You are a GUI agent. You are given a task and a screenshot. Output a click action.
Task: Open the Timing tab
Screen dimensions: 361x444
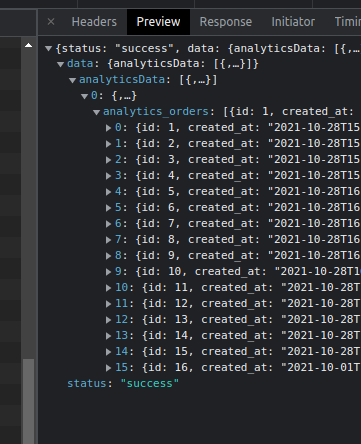click(347, 22)
